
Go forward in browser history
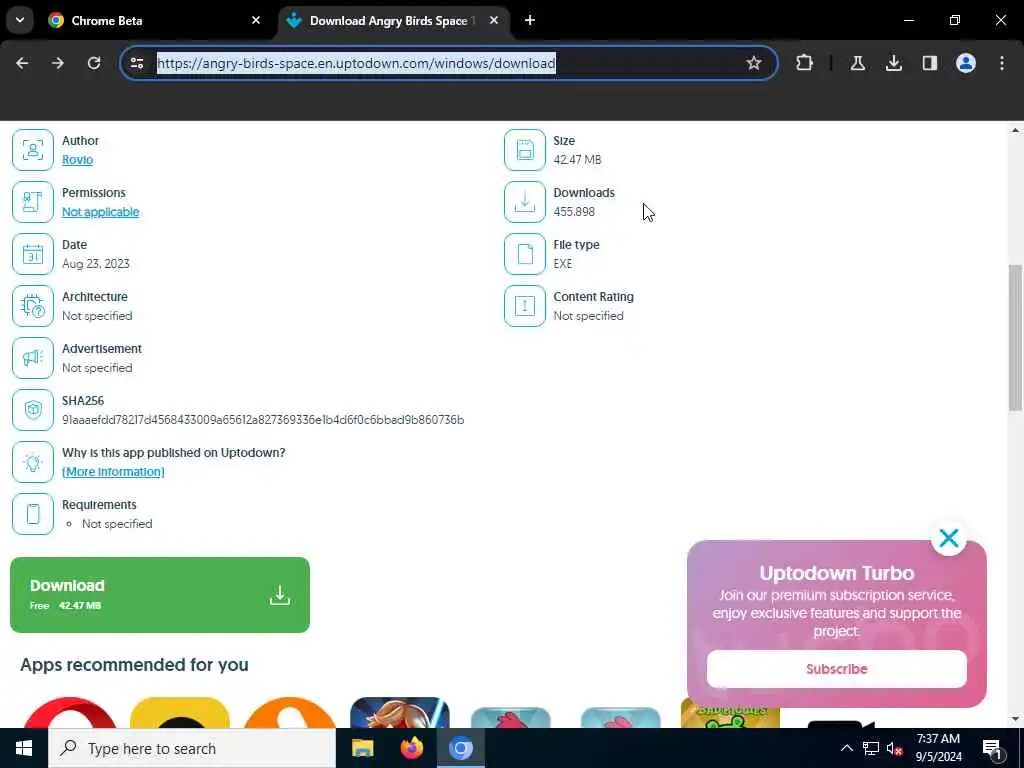tap(58, 63)
